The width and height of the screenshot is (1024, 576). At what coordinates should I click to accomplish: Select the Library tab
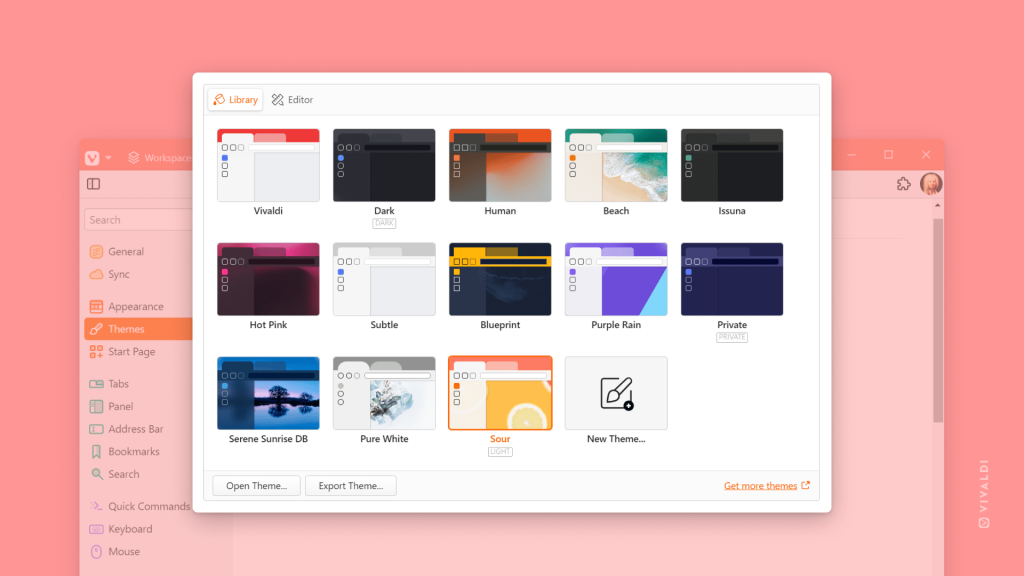click(x=235, y=99)
